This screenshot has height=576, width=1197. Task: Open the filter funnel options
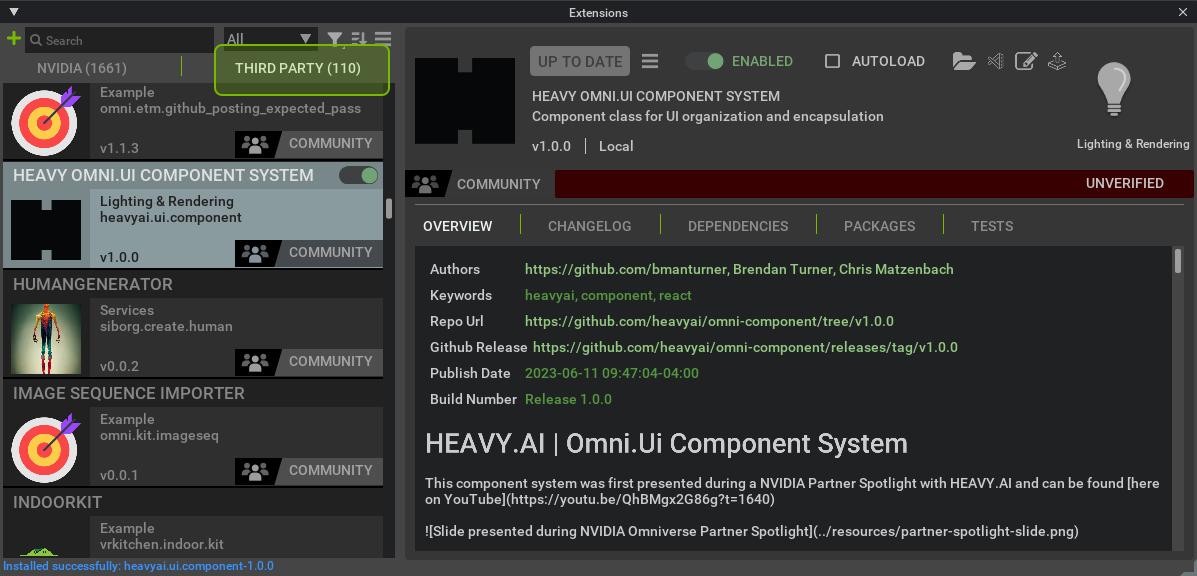[334, 39]
